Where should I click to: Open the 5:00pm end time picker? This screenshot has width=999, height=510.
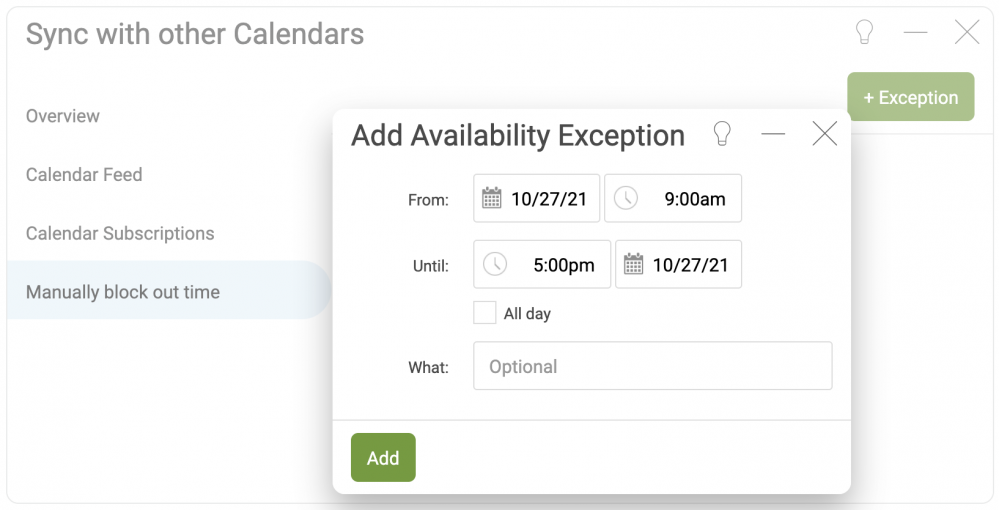coord(542,265)
